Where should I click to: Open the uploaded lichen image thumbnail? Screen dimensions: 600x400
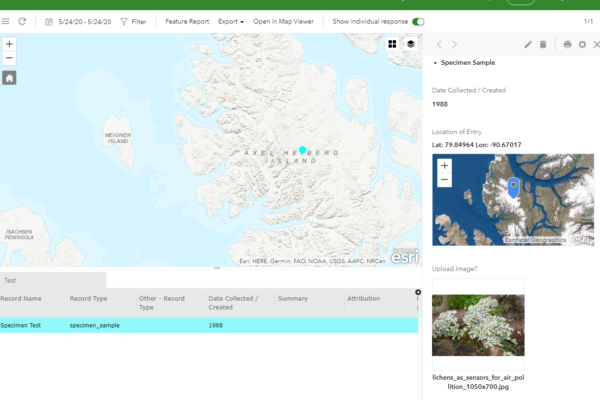click(x=478, y=324)
